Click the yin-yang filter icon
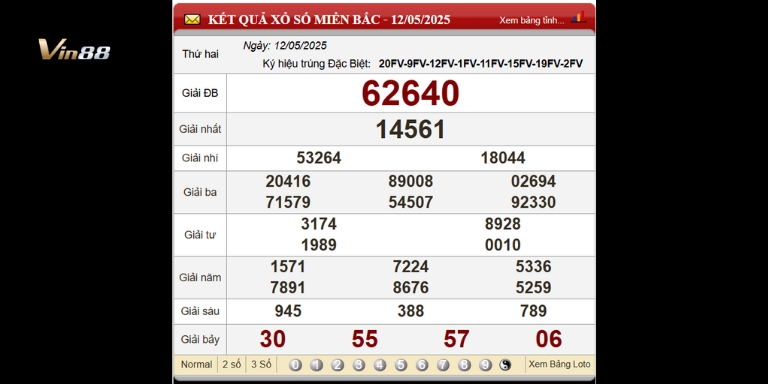This screenshot has height=384, width=768. [x=505, y=365]
